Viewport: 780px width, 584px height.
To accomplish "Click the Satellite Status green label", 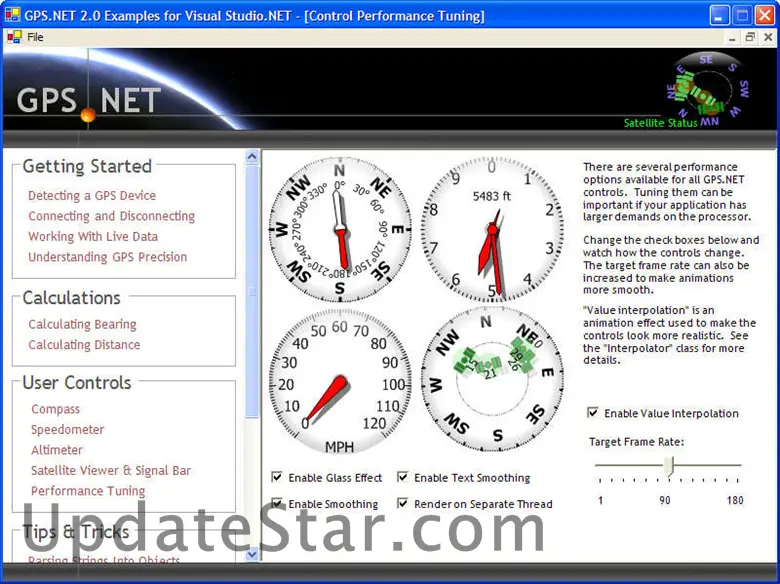I will (x=661, y=123).
